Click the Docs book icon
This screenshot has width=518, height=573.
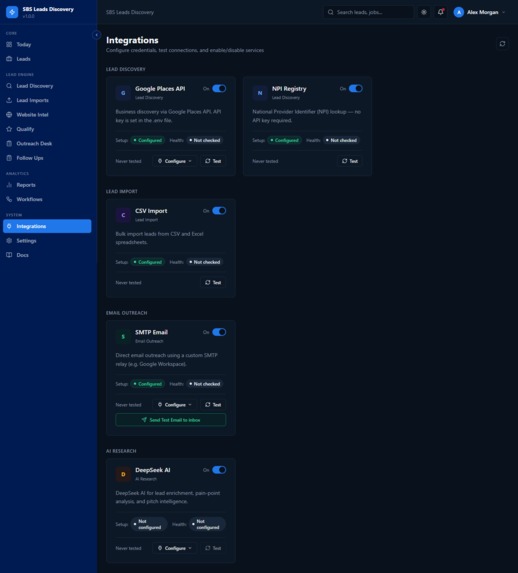9,255
